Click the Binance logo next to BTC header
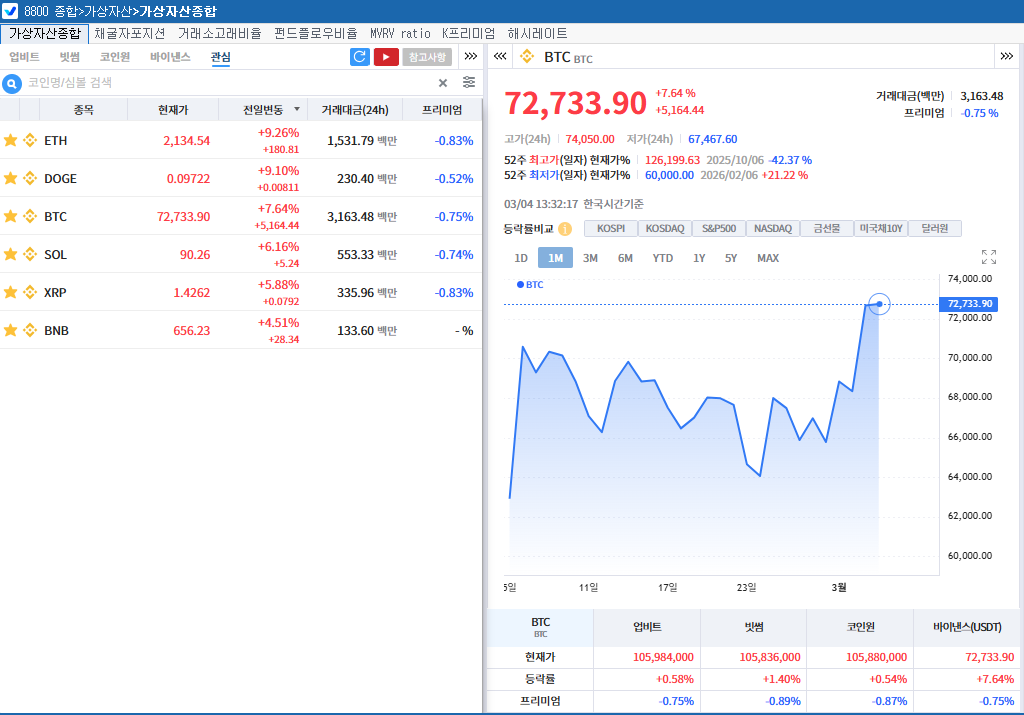This screenshot has width=1024, height=715. [x=527, y=57]
